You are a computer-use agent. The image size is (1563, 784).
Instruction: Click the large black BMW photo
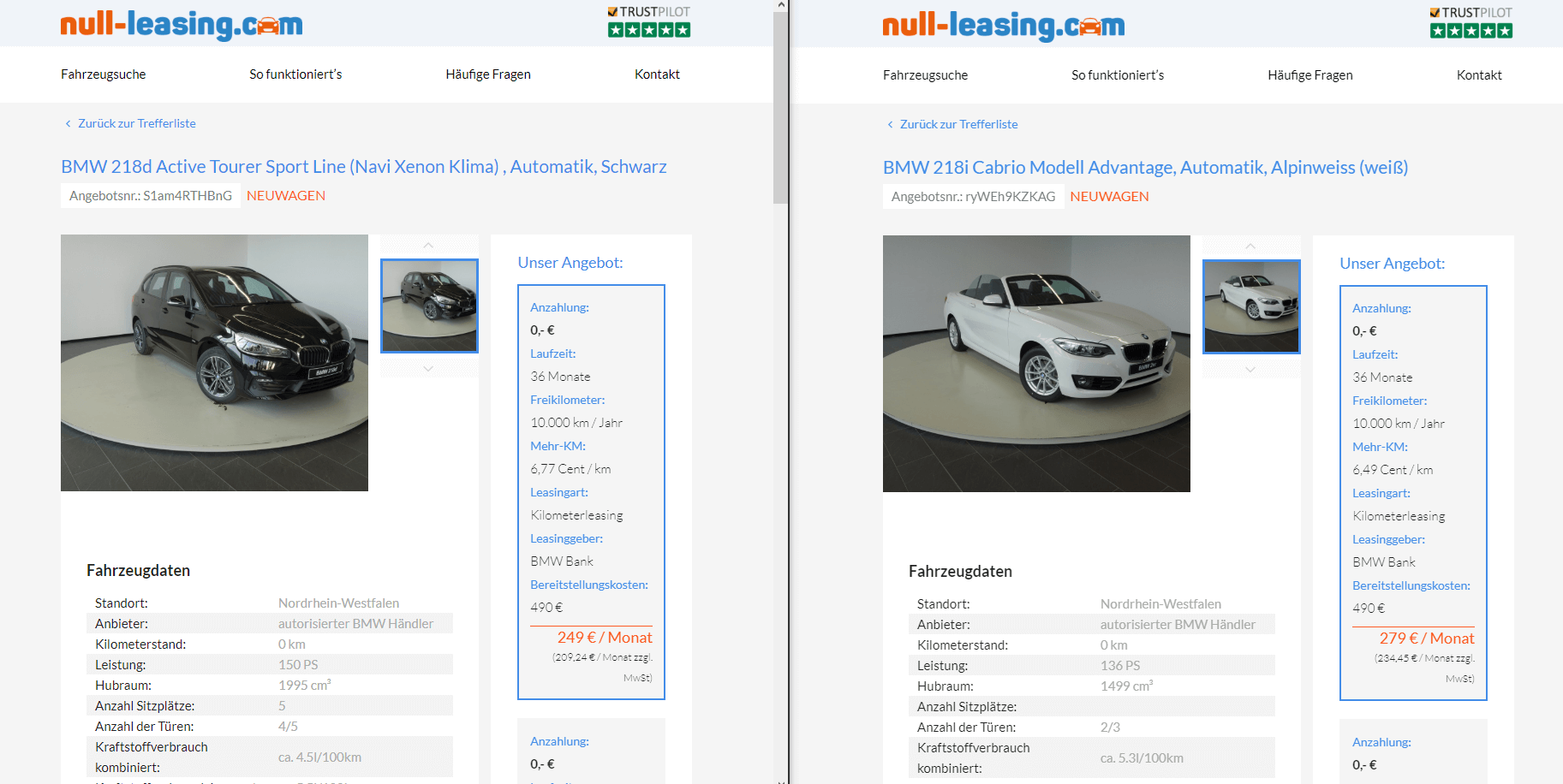214,363
